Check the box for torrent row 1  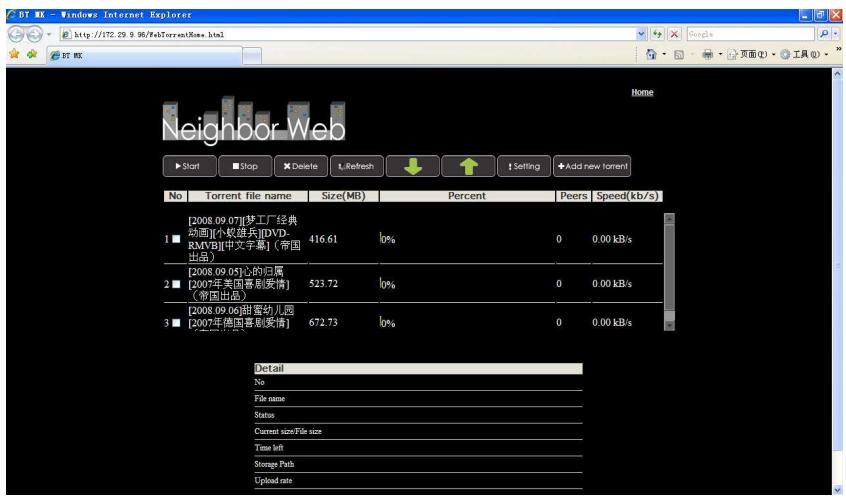pos(176,238)
